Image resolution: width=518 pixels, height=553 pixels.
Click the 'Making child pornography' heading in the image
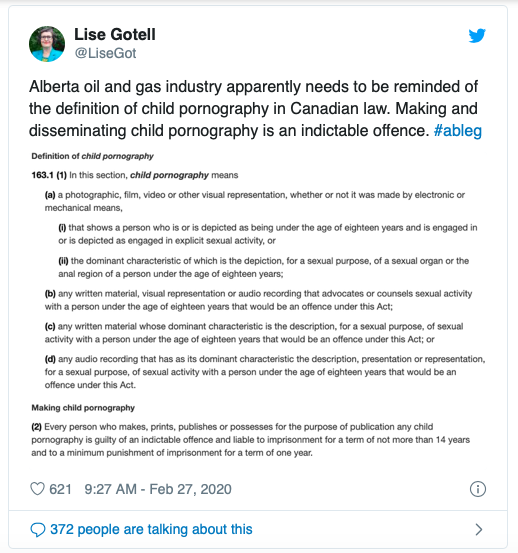83,408
